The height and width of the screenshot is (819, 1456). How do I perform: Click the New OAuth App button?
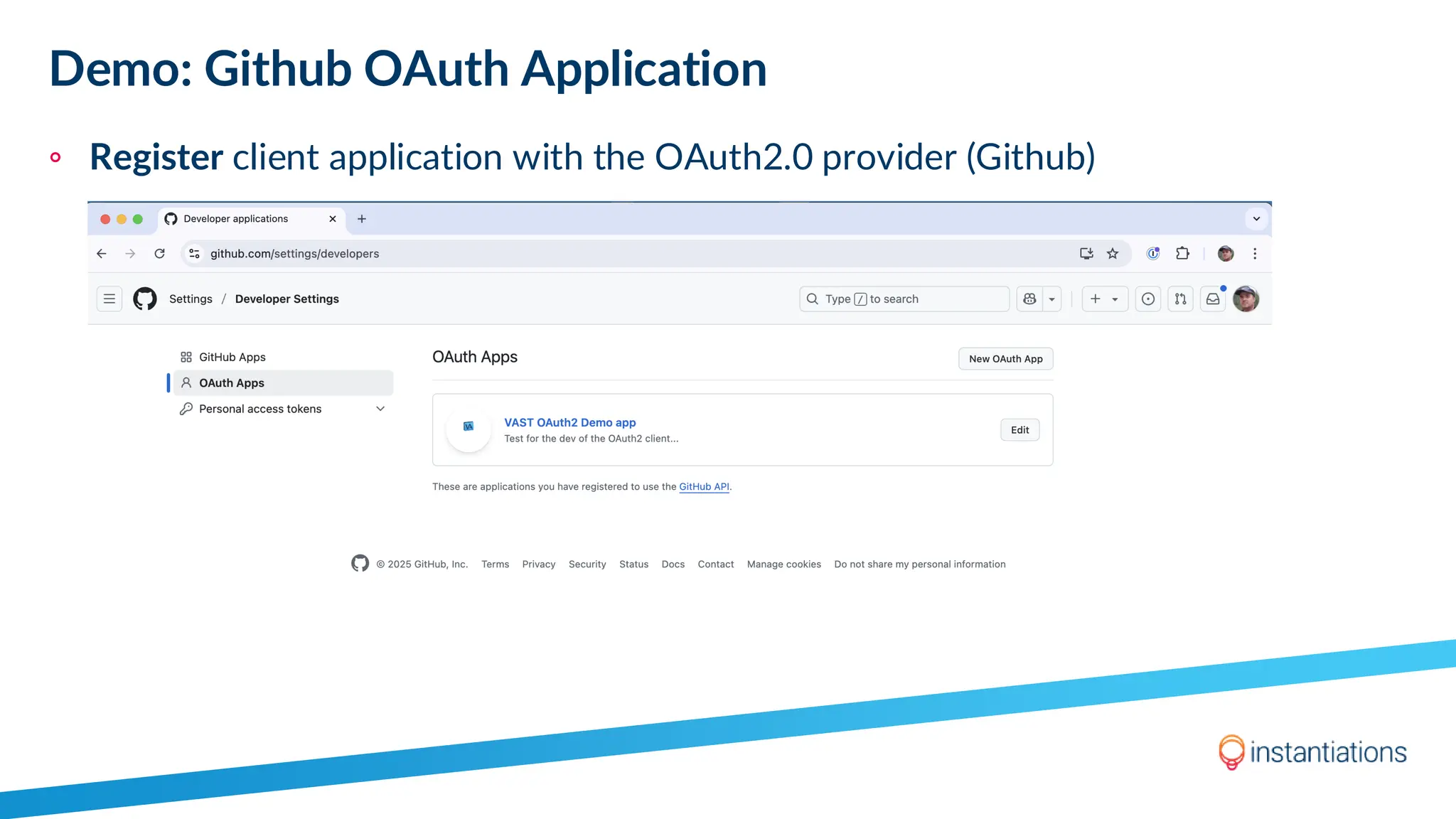[1005, 359]
